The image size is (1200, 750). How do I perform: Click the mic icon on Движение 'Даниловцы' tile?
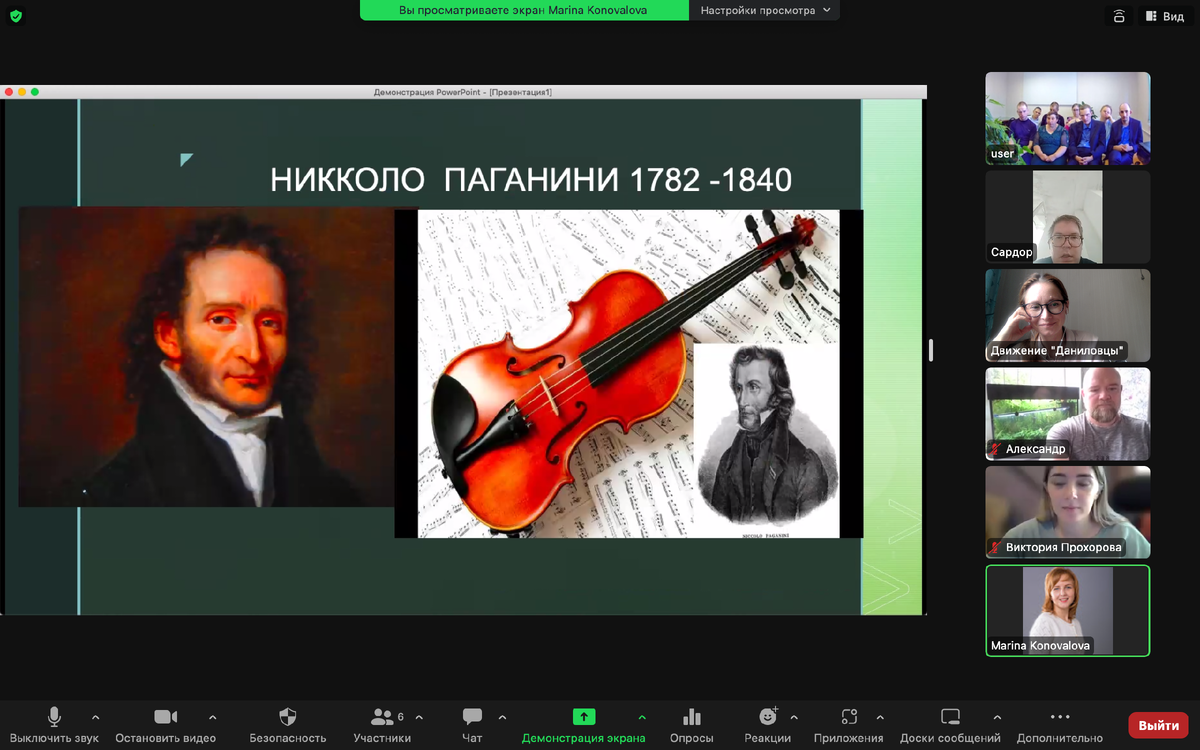993,352
